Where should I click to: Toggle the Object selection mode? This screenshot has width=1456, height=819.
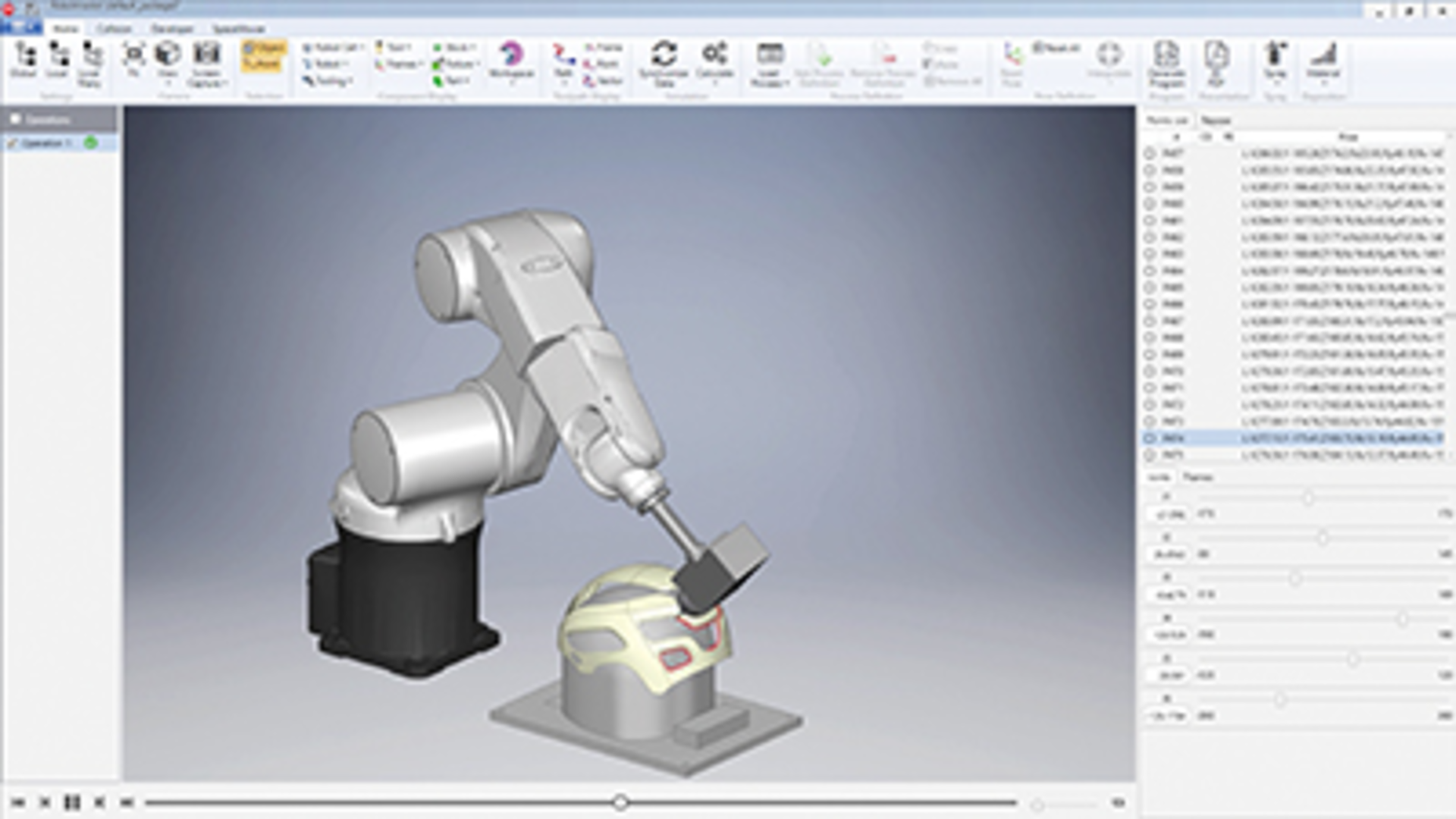[262, 47]
